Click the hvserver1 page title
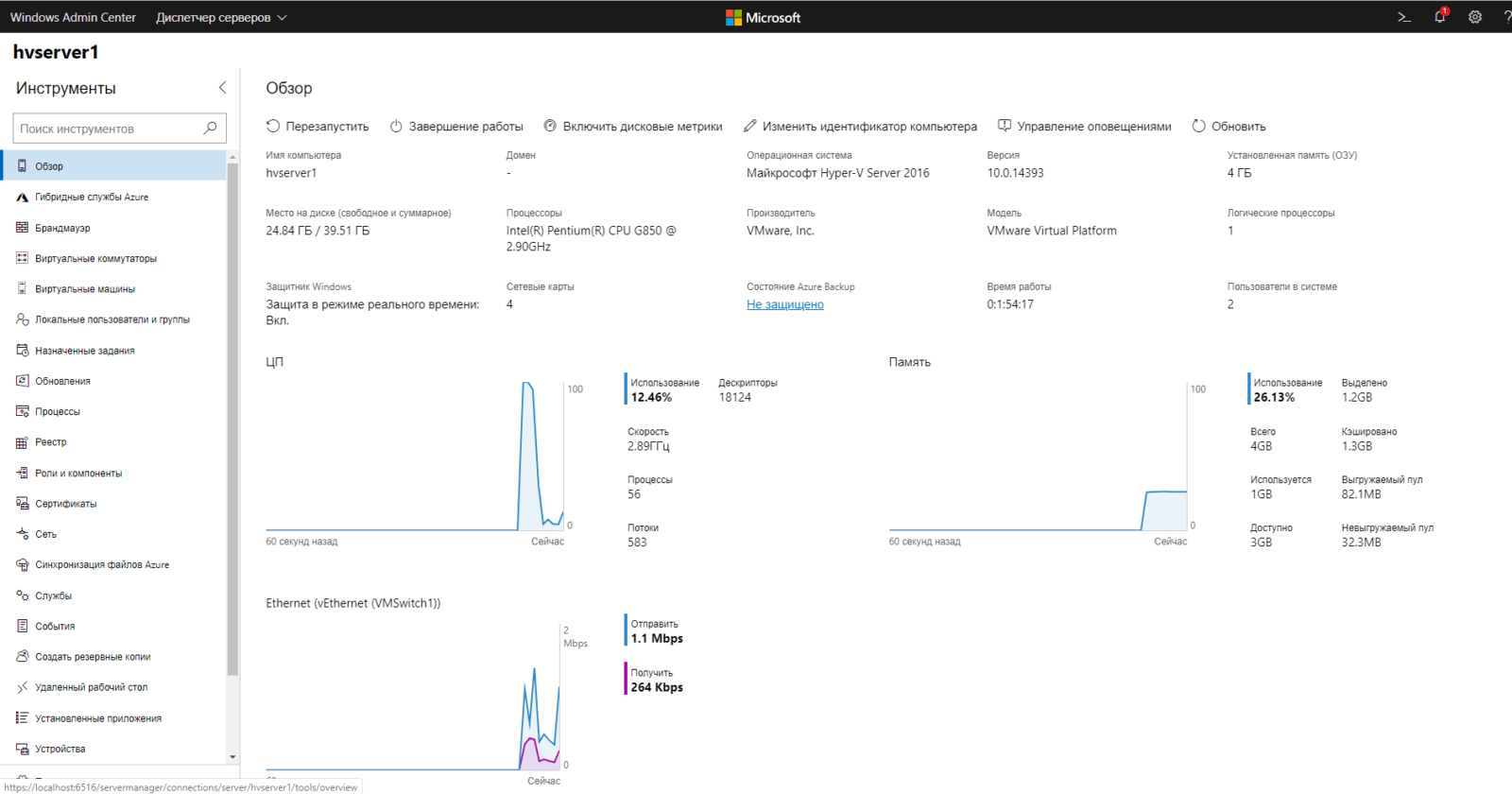 coord(56,52)
